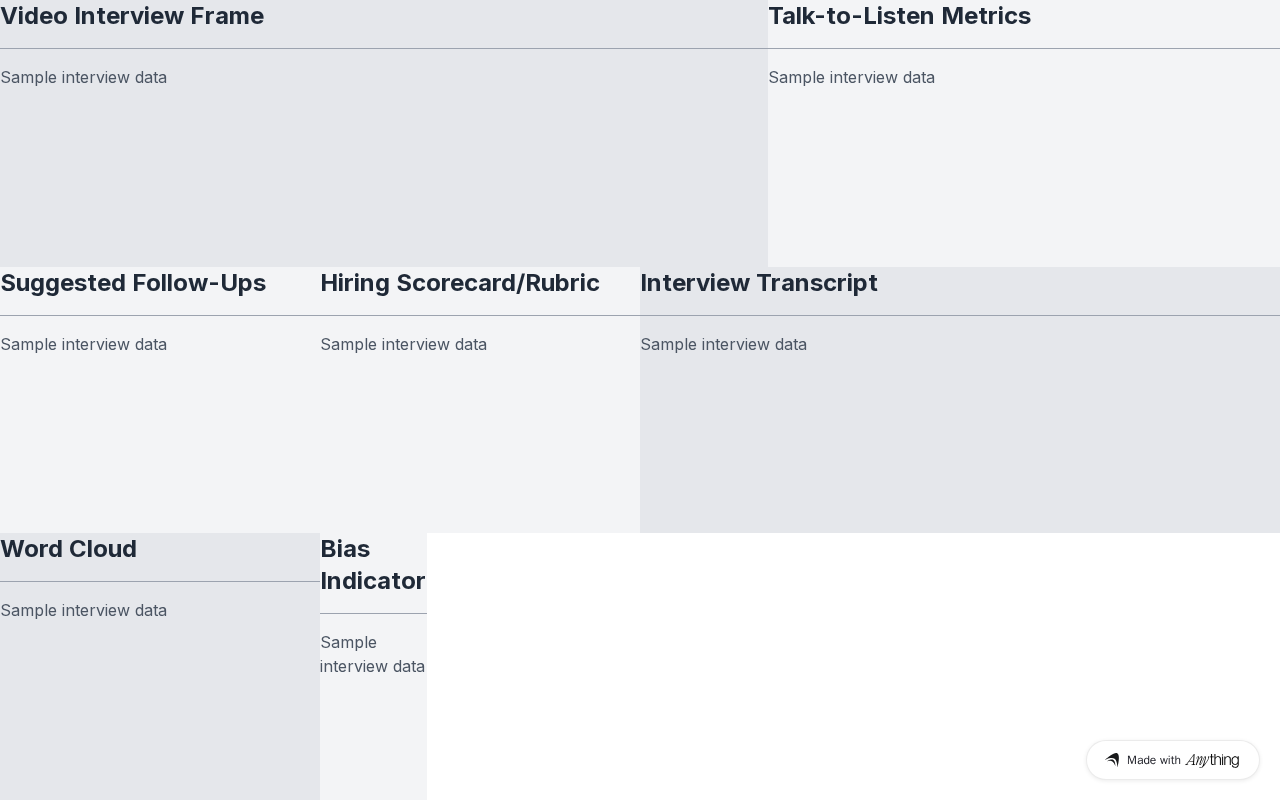Select the Video Interview Frame heading

pyautogui.click(x=132, y=16)
